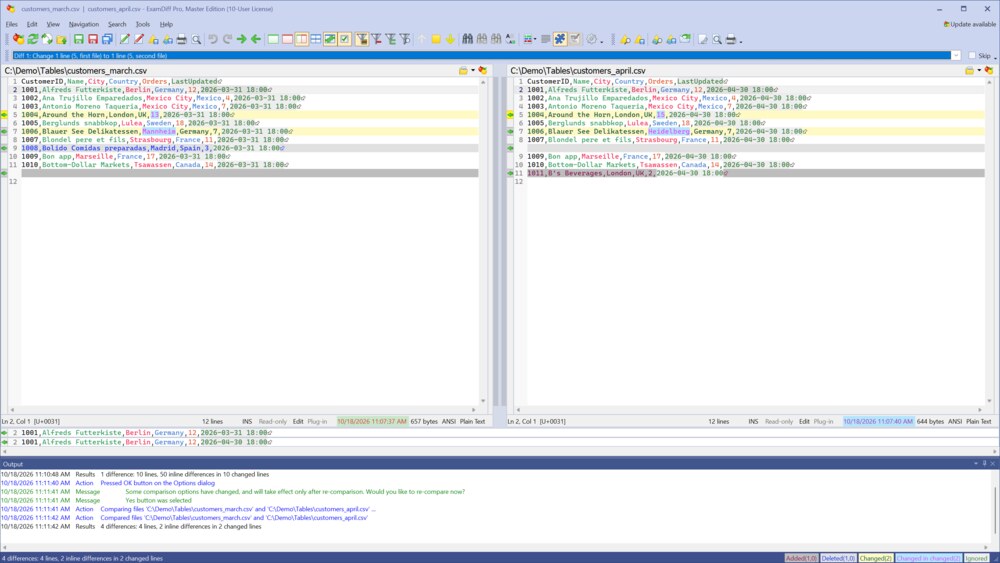This screenshot has width=1000, height=563.
Task: Click the Print toolbar icon next to magnifier
Action: (x=182, y=40)
